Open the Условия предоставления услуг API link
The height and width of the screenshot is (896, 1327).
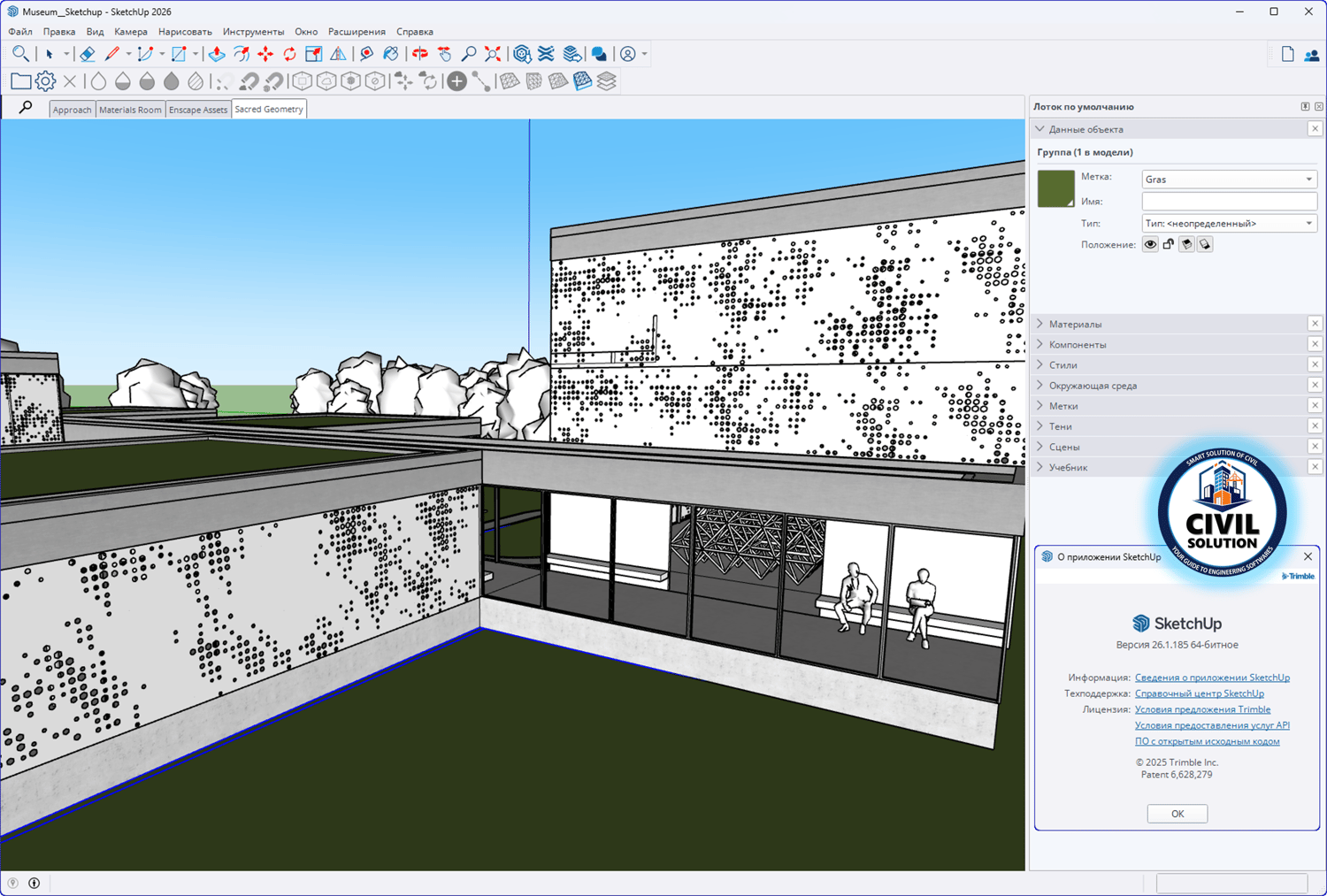point(1212,725)
